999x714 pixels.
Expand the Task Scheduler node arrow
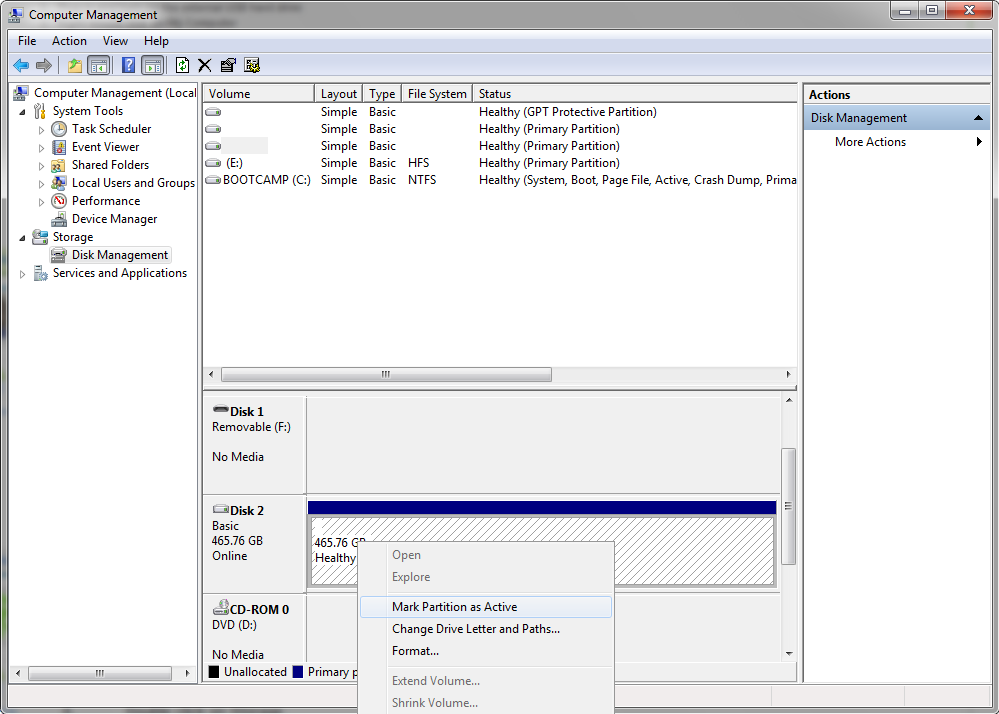(41, 130)
